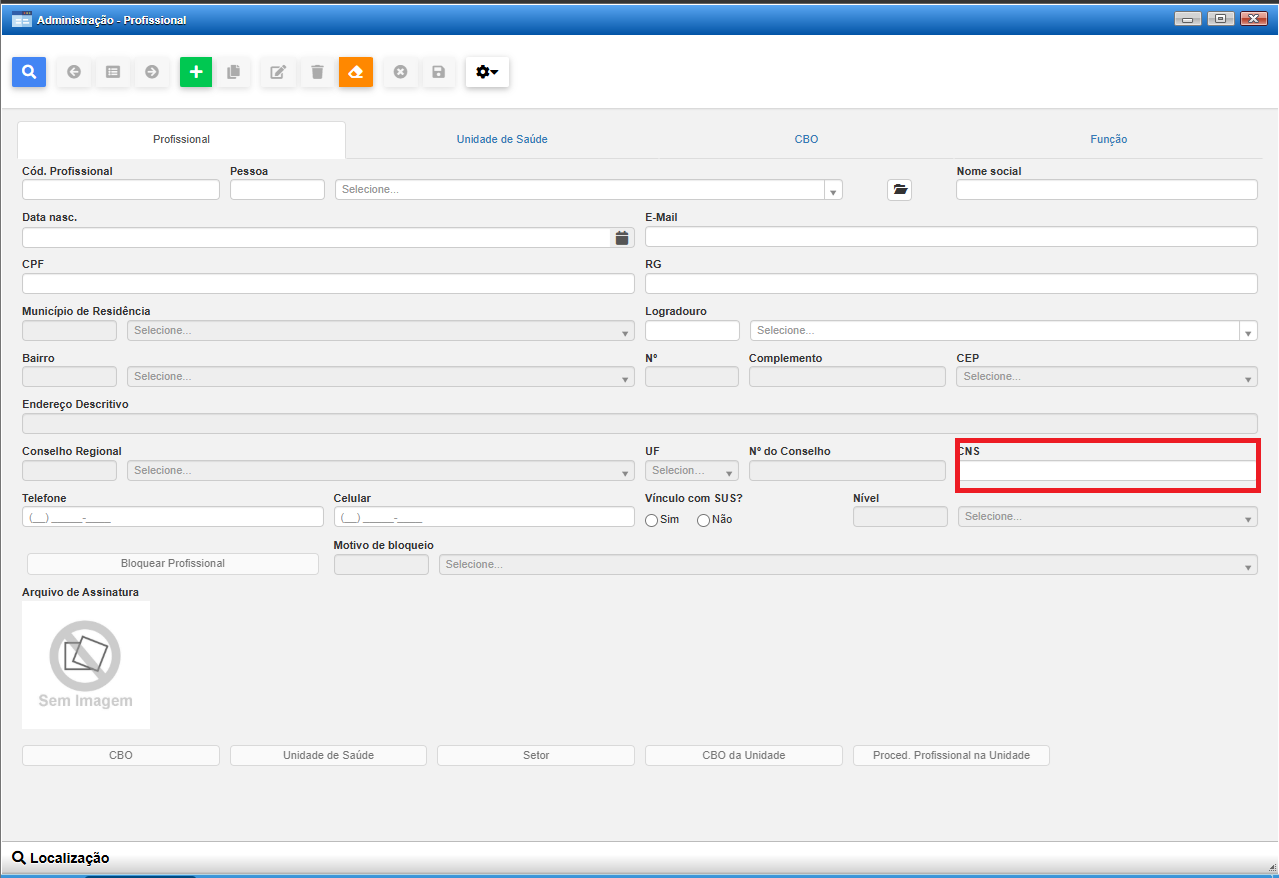Open the folder icon next to Pessoa
Screen dimensions: 1279x878
pos(899,189)
